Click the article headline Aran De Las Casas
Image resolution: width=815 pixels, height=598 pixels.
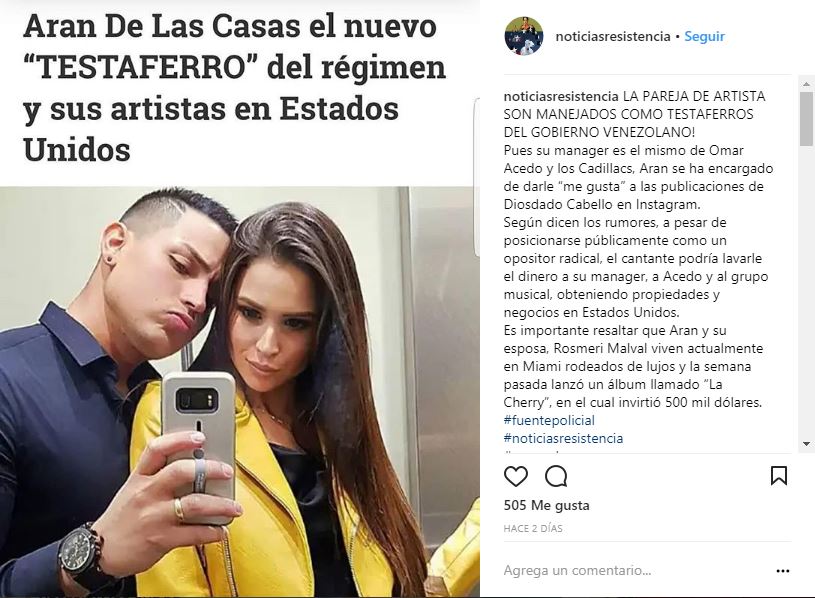234,88
